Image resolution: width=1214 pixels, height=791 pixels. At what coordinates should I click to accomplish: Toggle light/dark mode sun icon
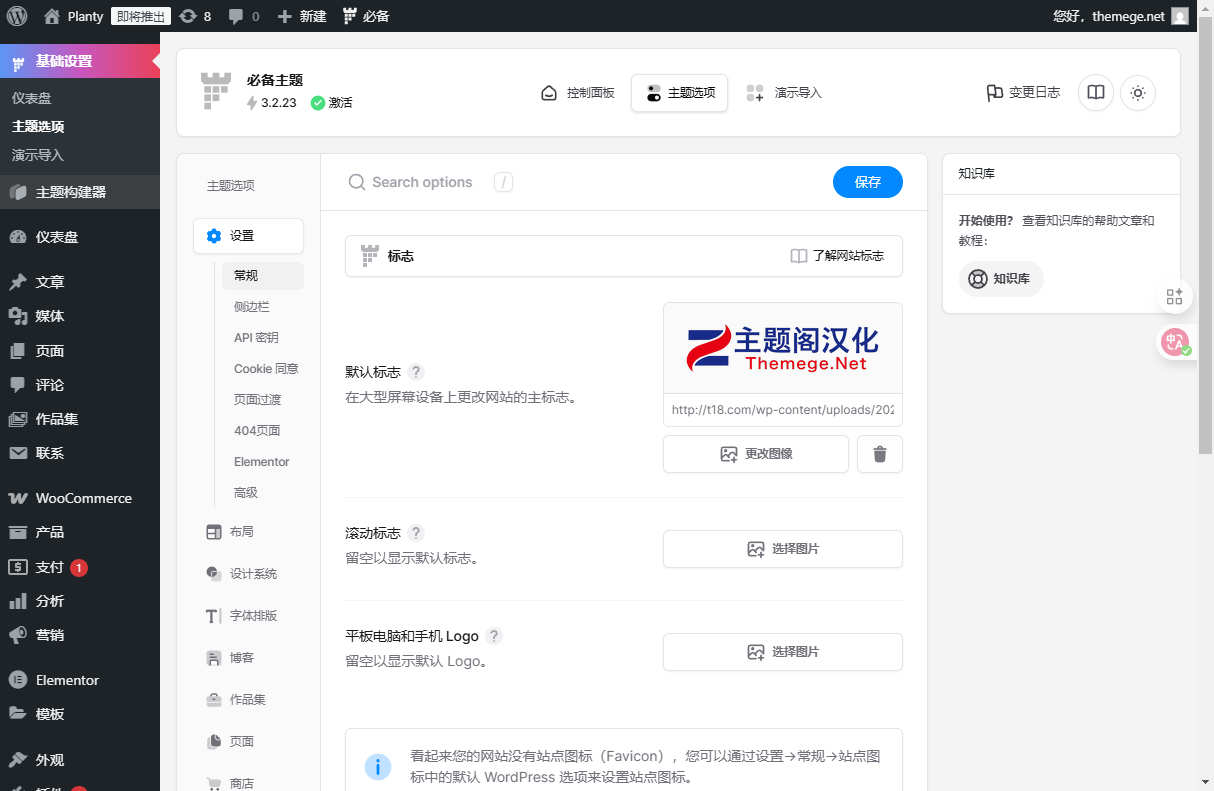pyautogui.click(x=1138, y=93)
